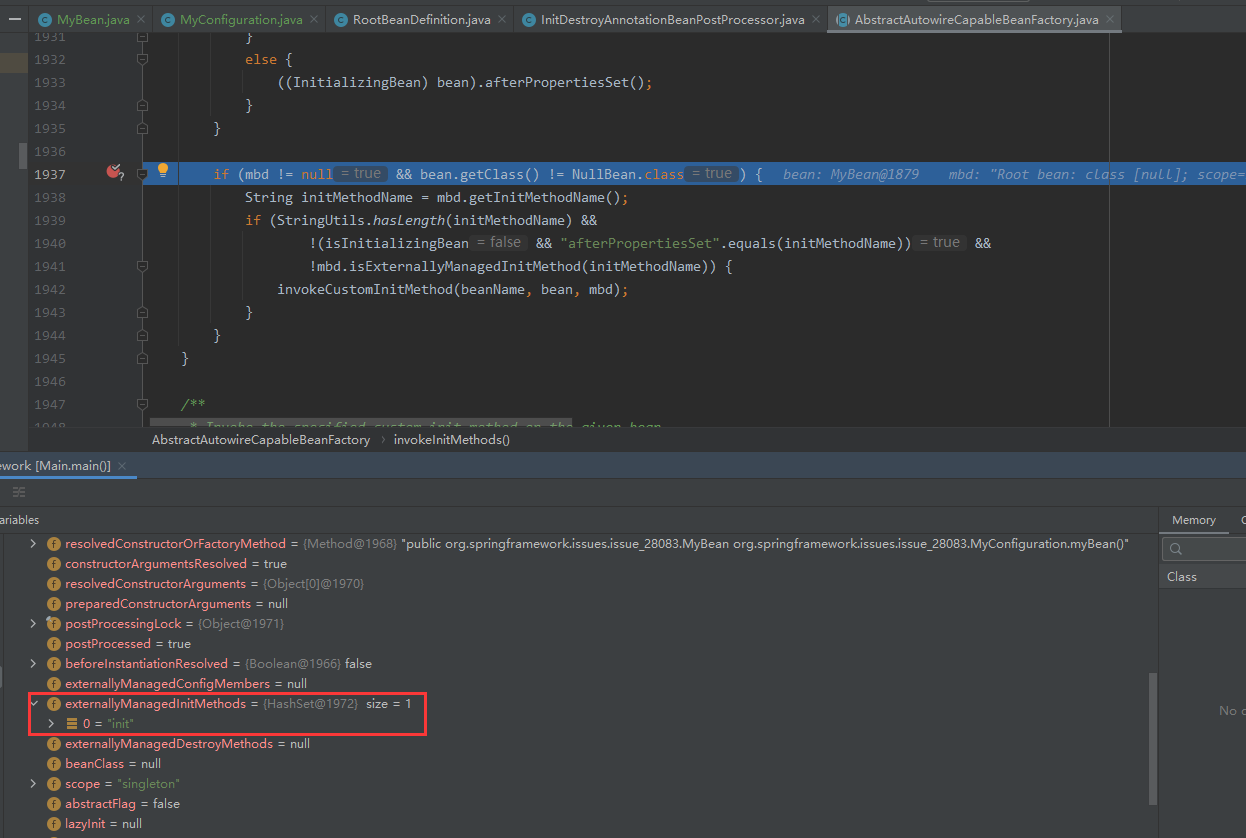Click the hide tool window dash icon at top-left
The height and width of the screenshot is (838, 1246).
click(15, 19)
